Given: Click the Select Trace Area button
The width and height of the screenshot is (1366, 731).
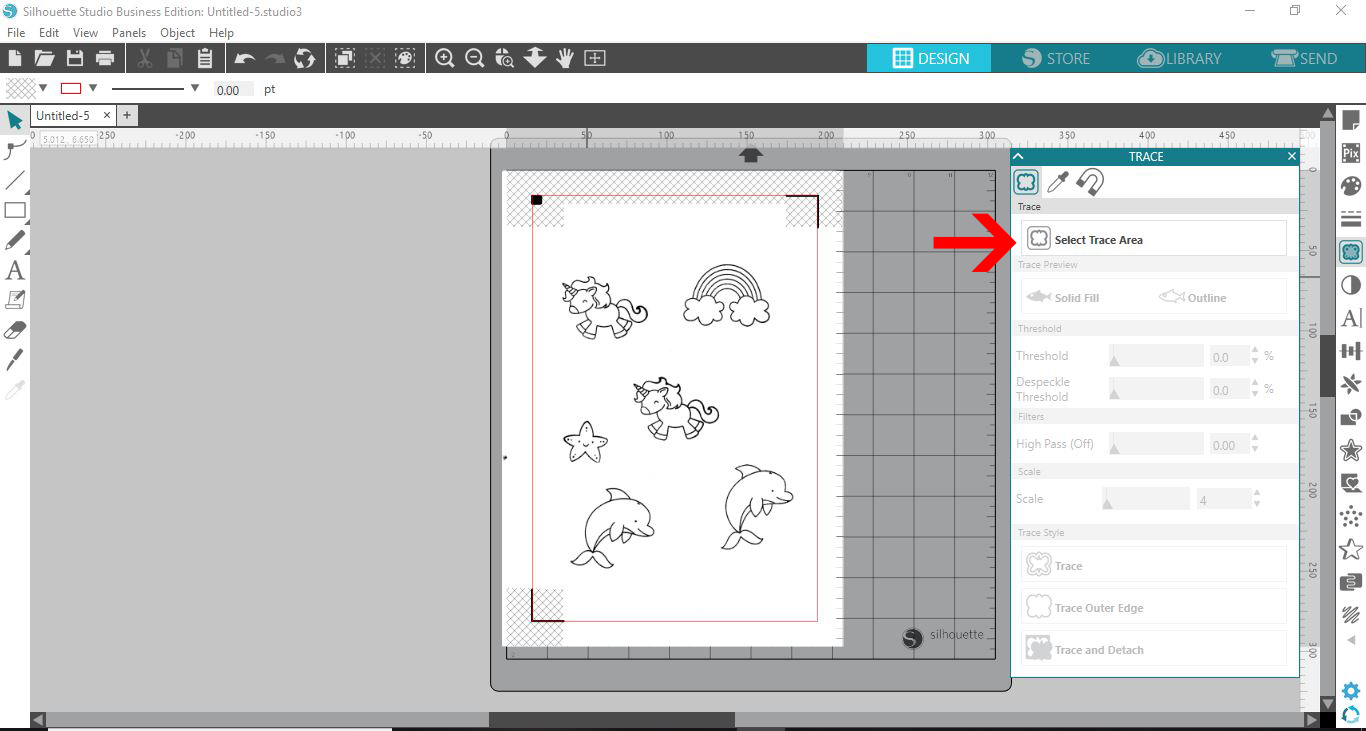Looking at the screenshot, I should [x=1154, y=239].
